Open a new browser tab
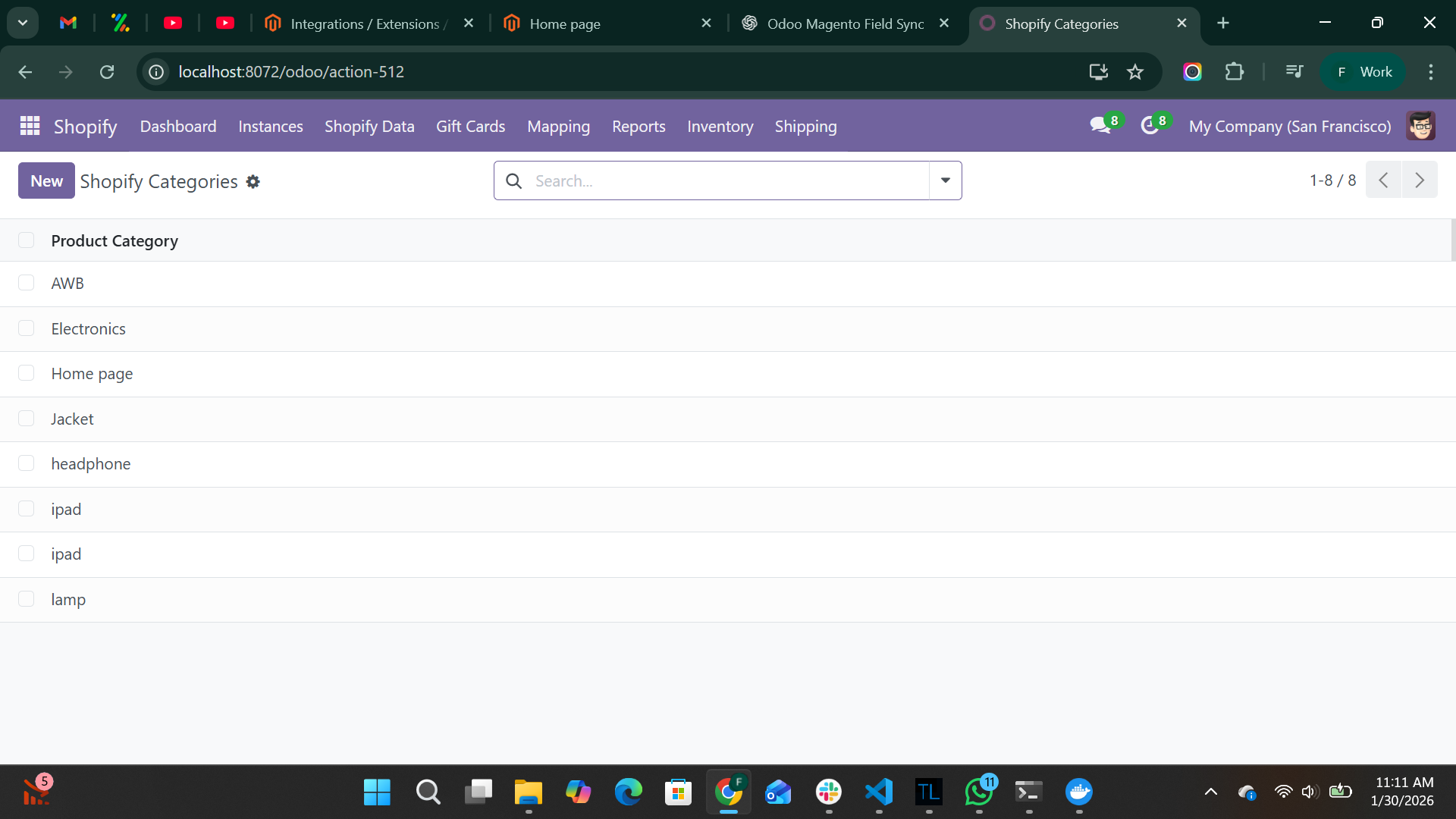 [1223, 24]
